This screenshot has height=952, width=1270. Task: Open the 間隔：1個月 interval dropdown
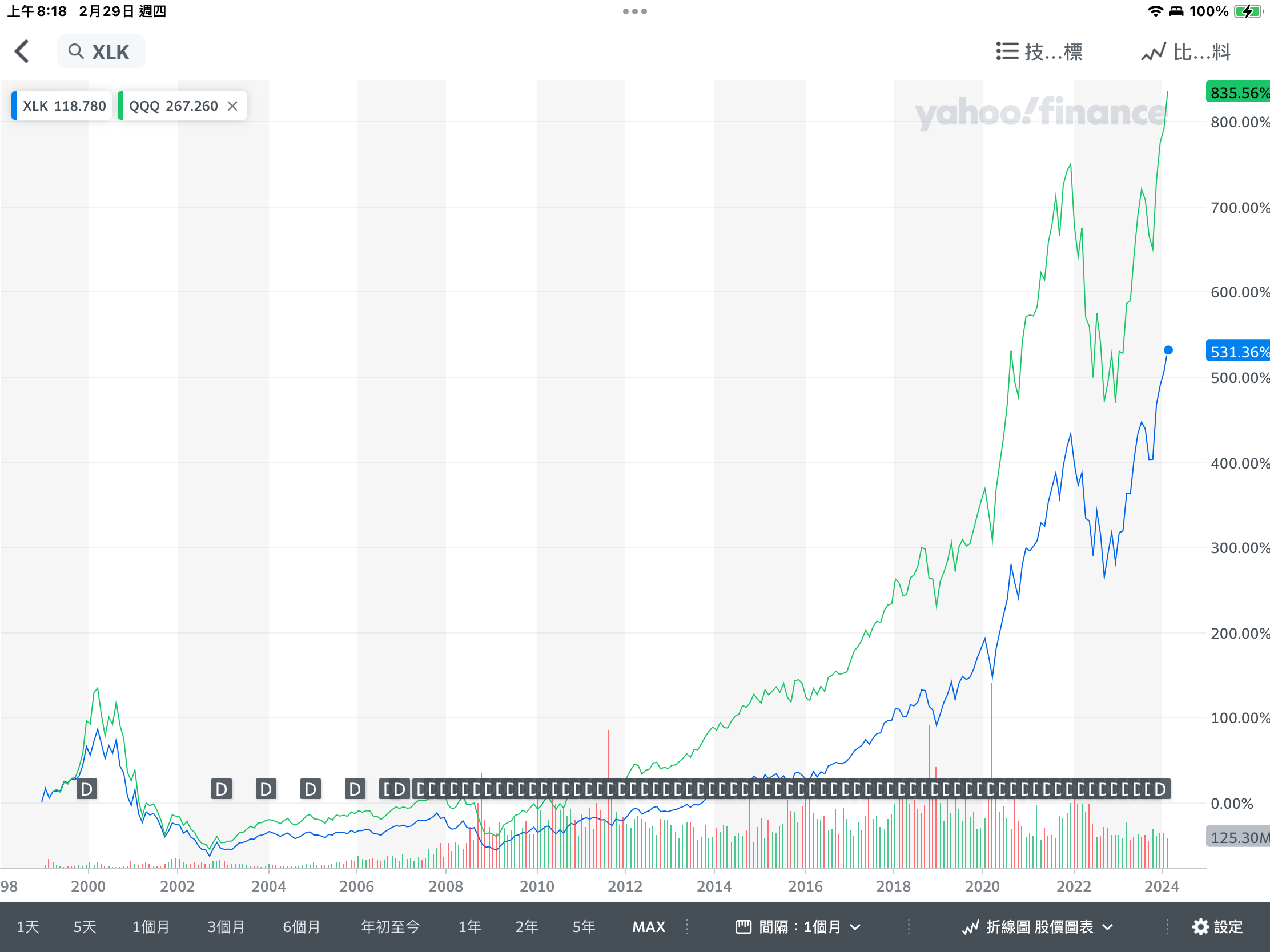[798, 927]
